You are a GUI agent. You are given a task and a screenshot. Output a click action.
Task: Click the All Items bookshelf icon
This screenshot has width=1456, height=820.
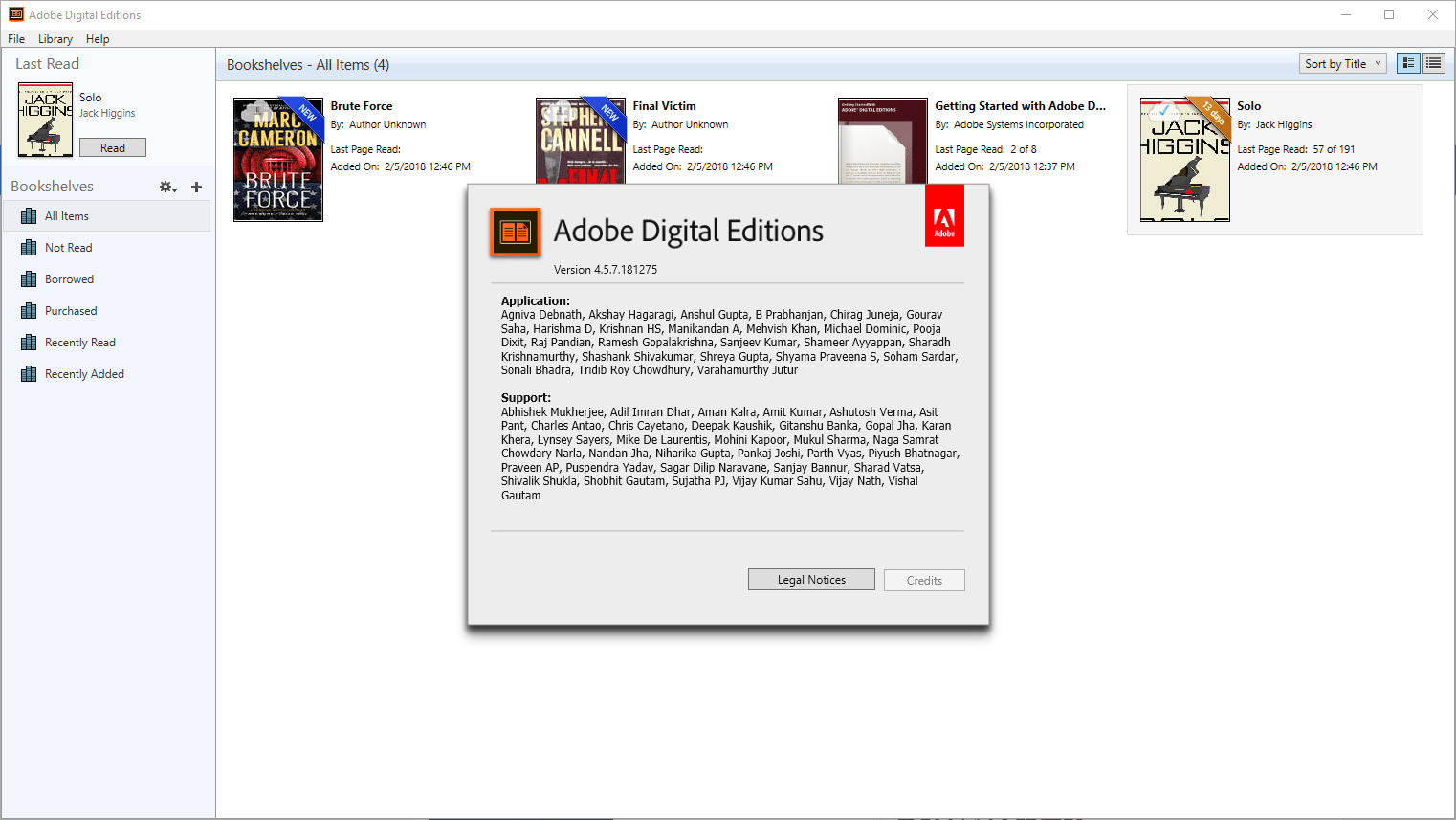(x=29, y=216)
